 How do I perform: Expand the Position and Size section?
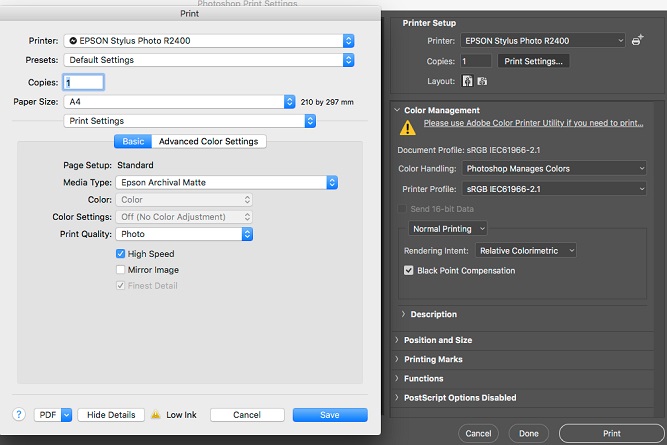(397, 340)
